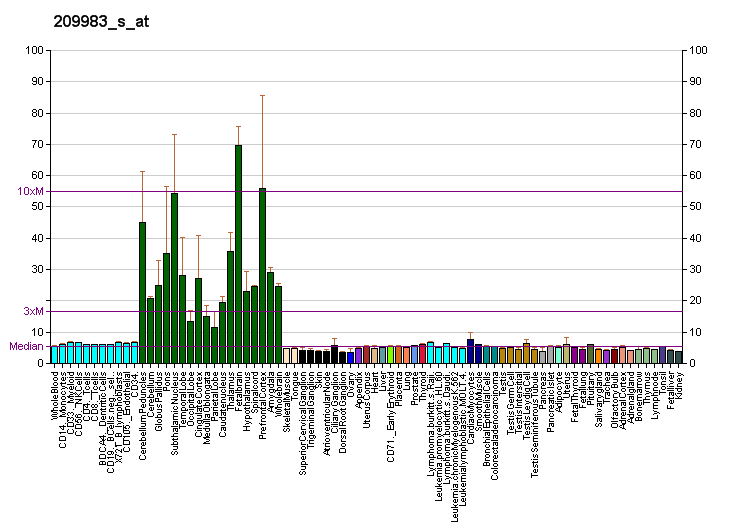Click the Colorectaladenocarcinoma axis label

pos(495,418)
